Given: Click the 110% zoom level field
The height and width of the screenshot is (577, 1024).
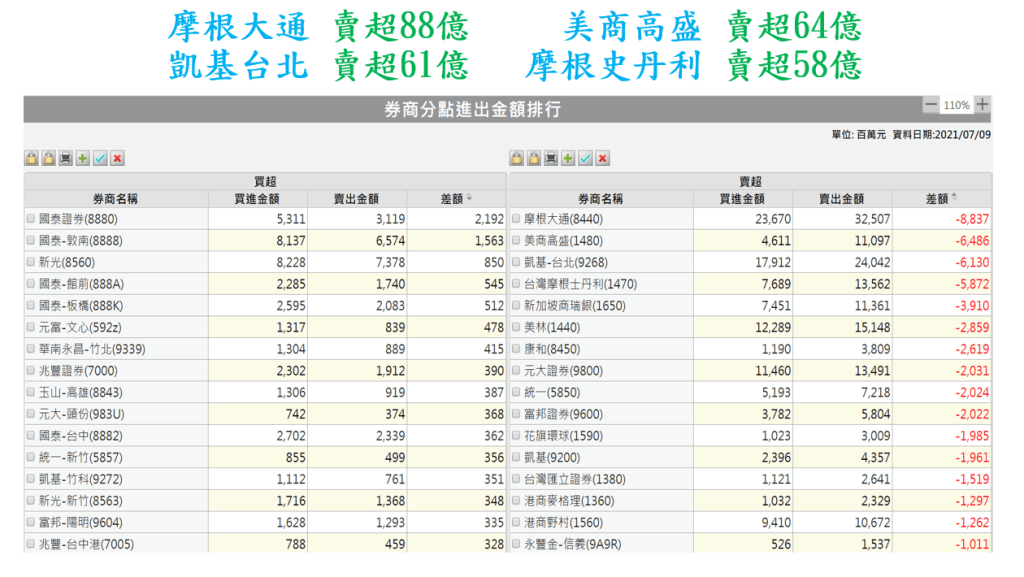Looking at the screenshot, I should tap(957, 105).
